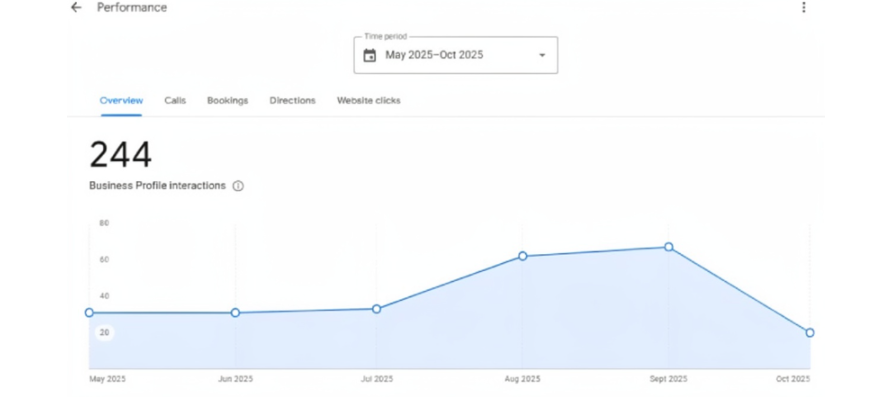Open the three-dot more options menu
891x397 pixels.
tap(803, 7)
